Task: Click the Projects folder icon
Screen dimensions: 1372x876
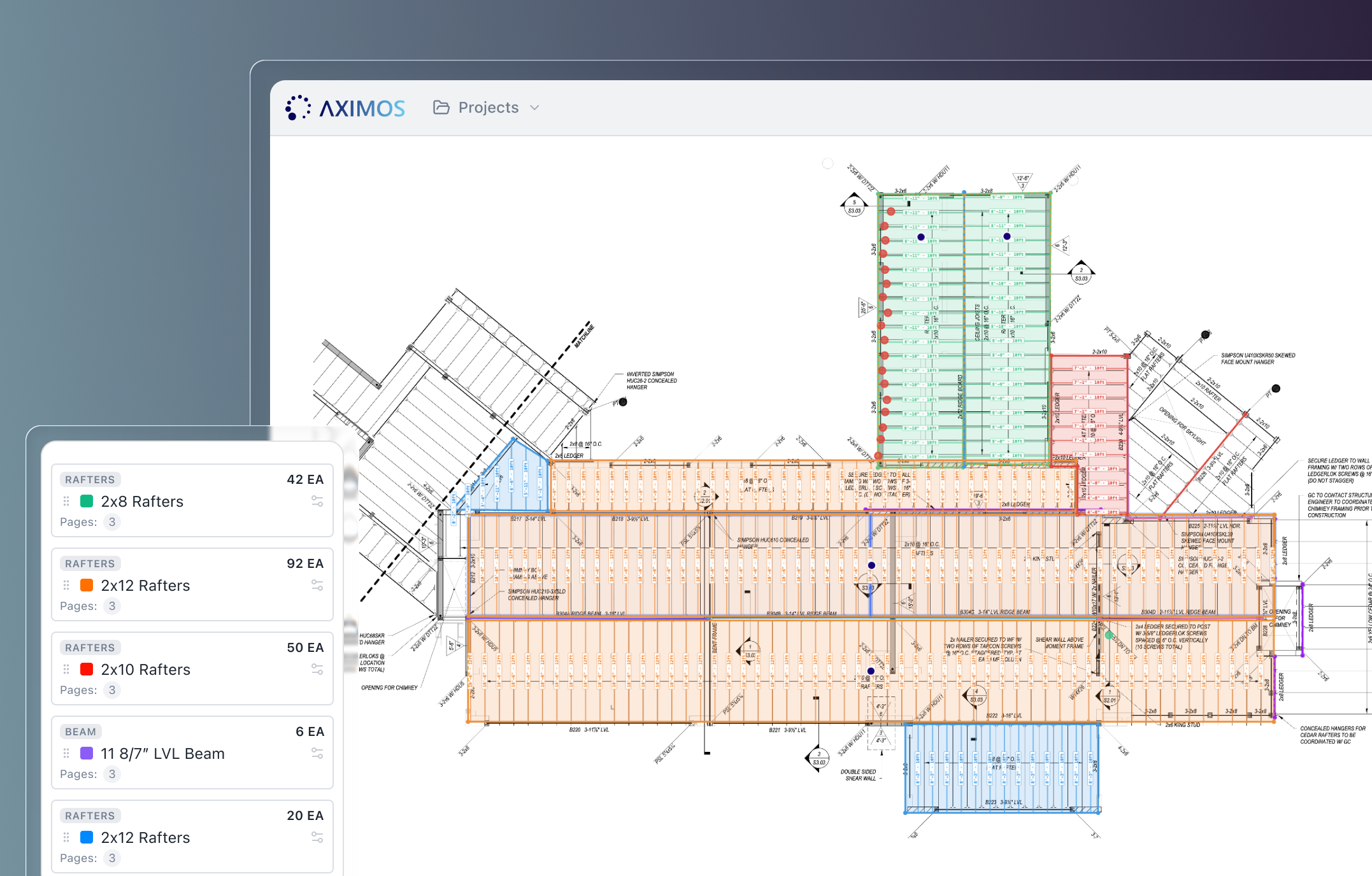Action: 441,108
